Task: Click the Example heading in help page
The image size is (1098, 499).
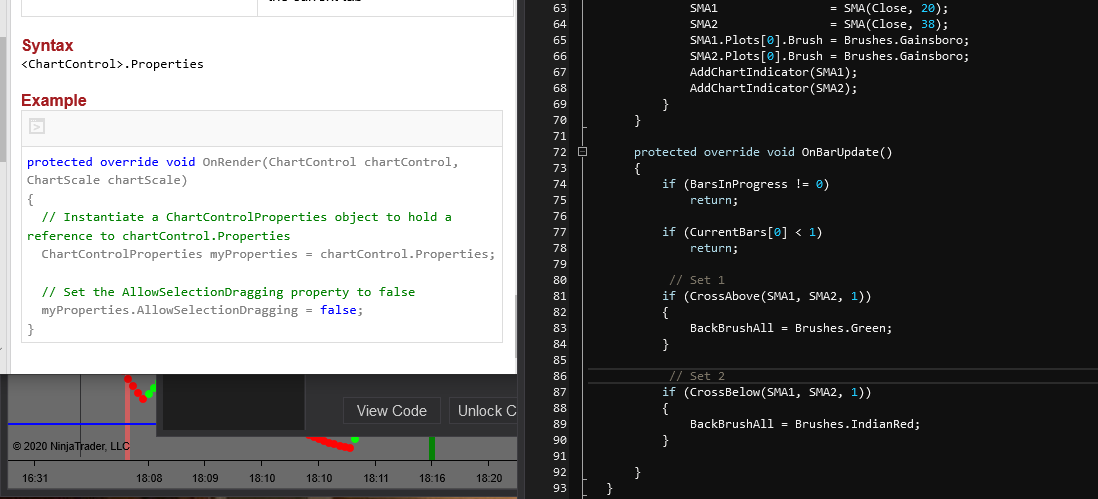Action: coord(54,100)
